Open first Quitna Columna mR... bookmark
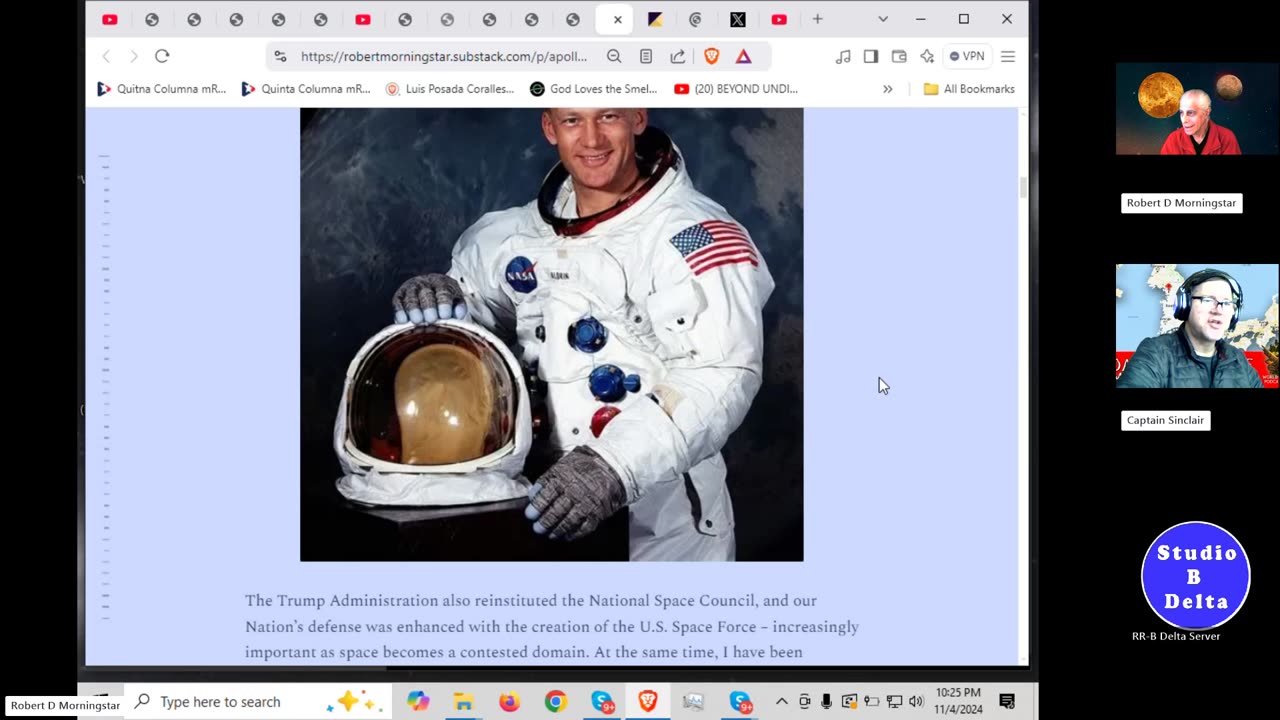1280x720 pixels. (161, 89)
